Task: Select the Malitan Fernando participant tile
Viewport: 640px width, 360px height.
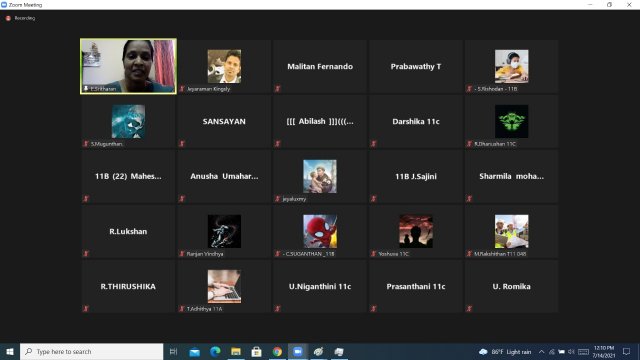Action: (x=320, y=66)
